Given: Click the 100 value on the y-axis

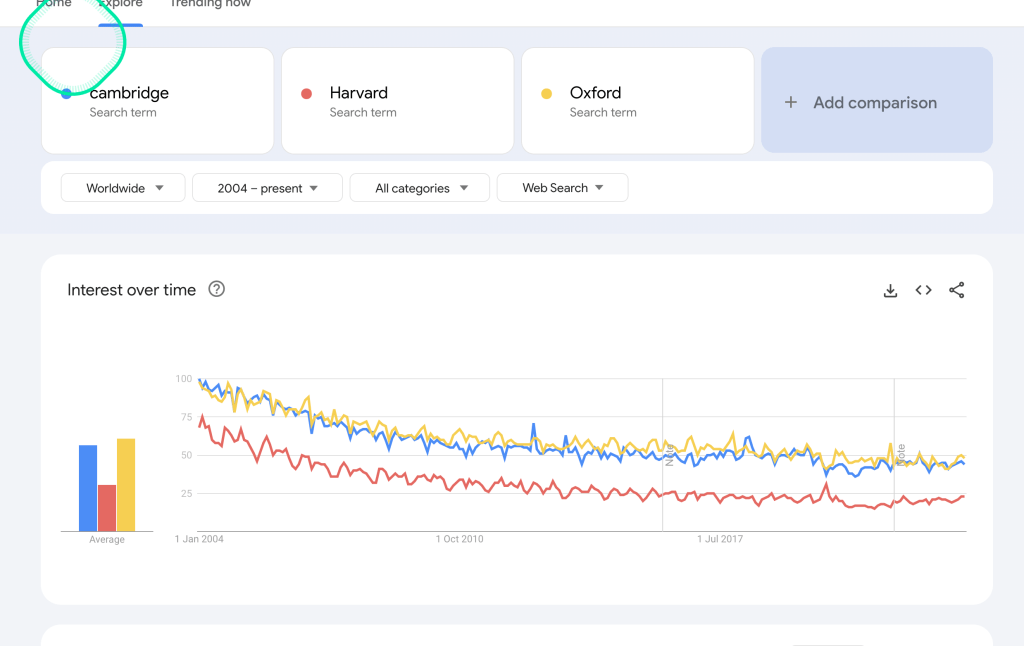Looking at the screenshot, I should tap(184, 379).
